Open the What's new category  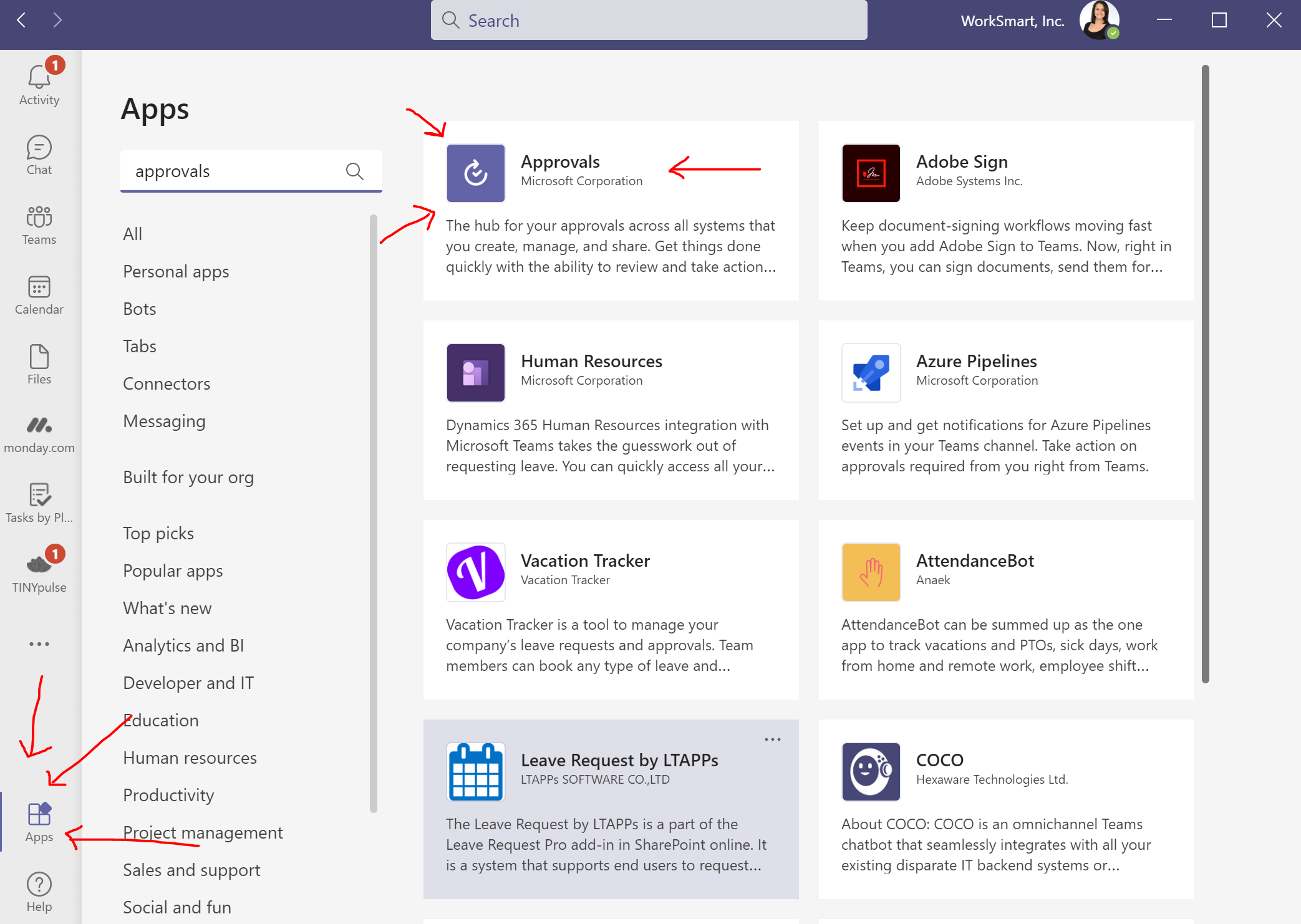coord(167,608)
